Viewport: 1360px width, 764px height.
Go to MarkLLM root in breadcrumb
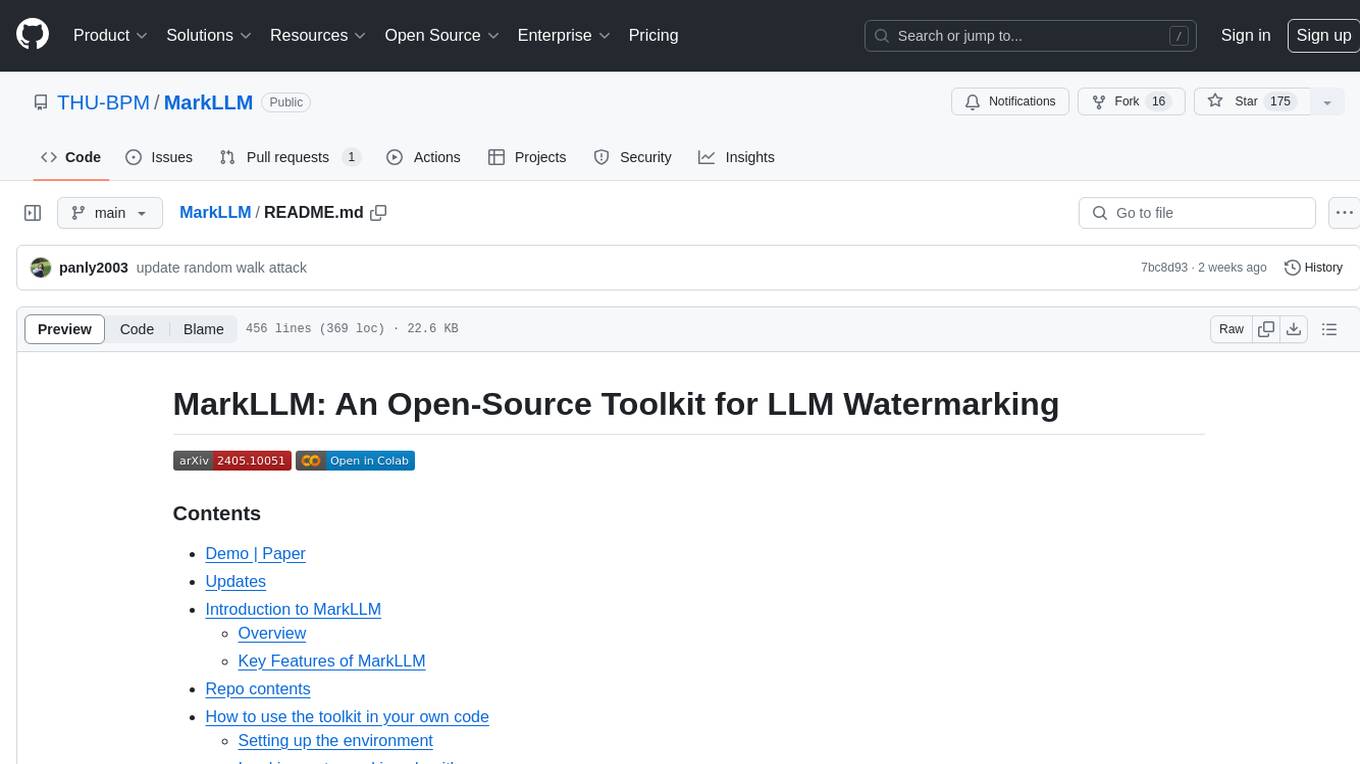click(215, 213)
